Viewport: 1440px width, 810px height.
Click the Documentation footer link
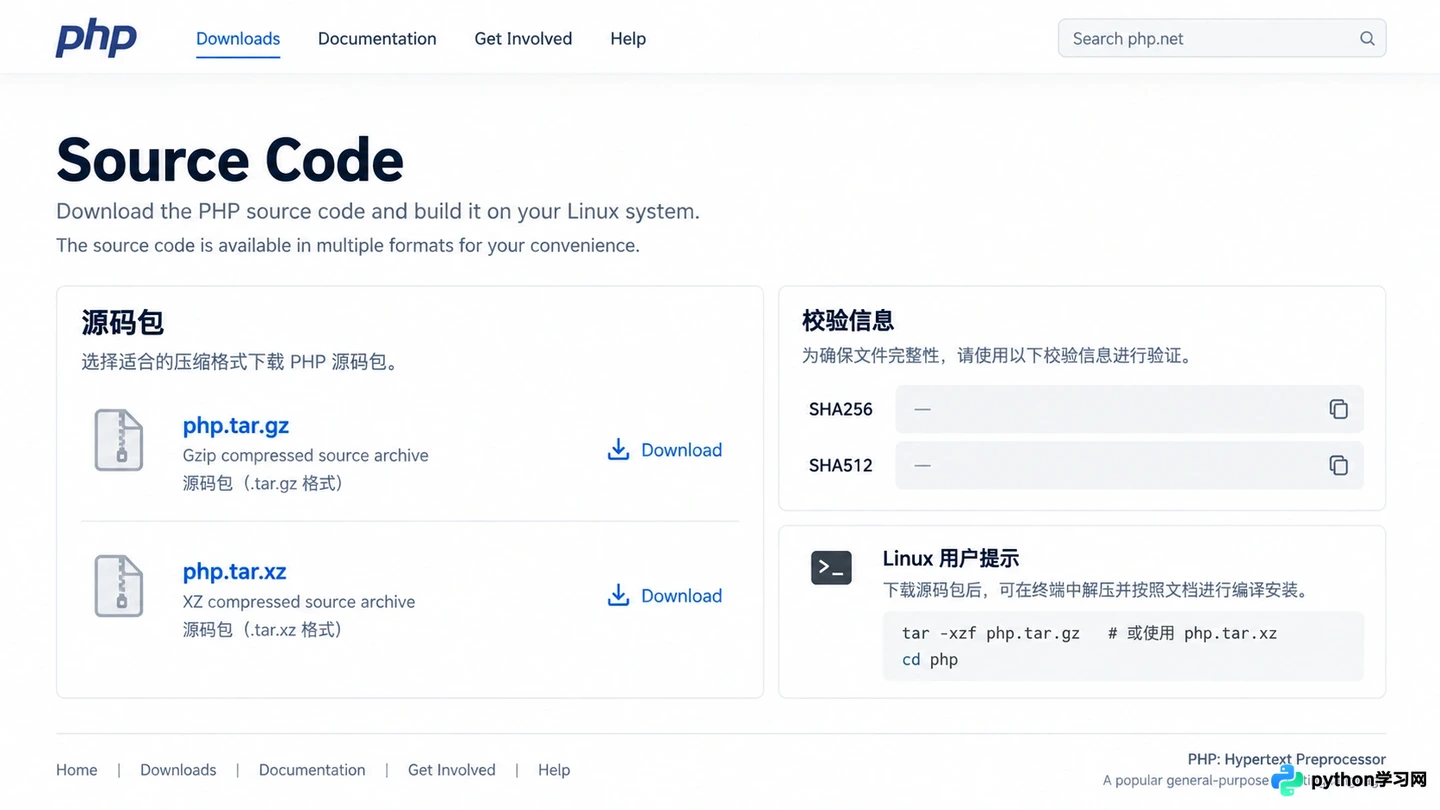(312, 770)
